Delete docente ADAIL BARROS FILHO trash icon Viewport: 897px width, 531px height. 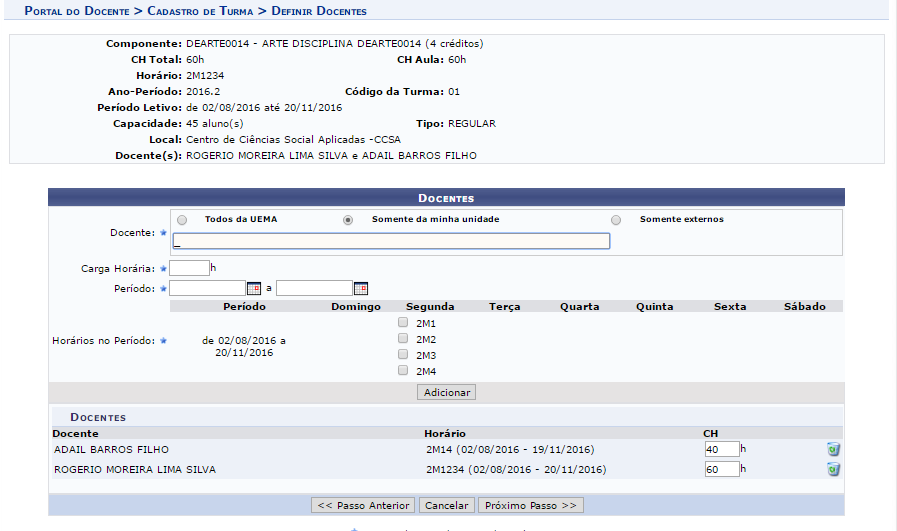tap(834, 449)
